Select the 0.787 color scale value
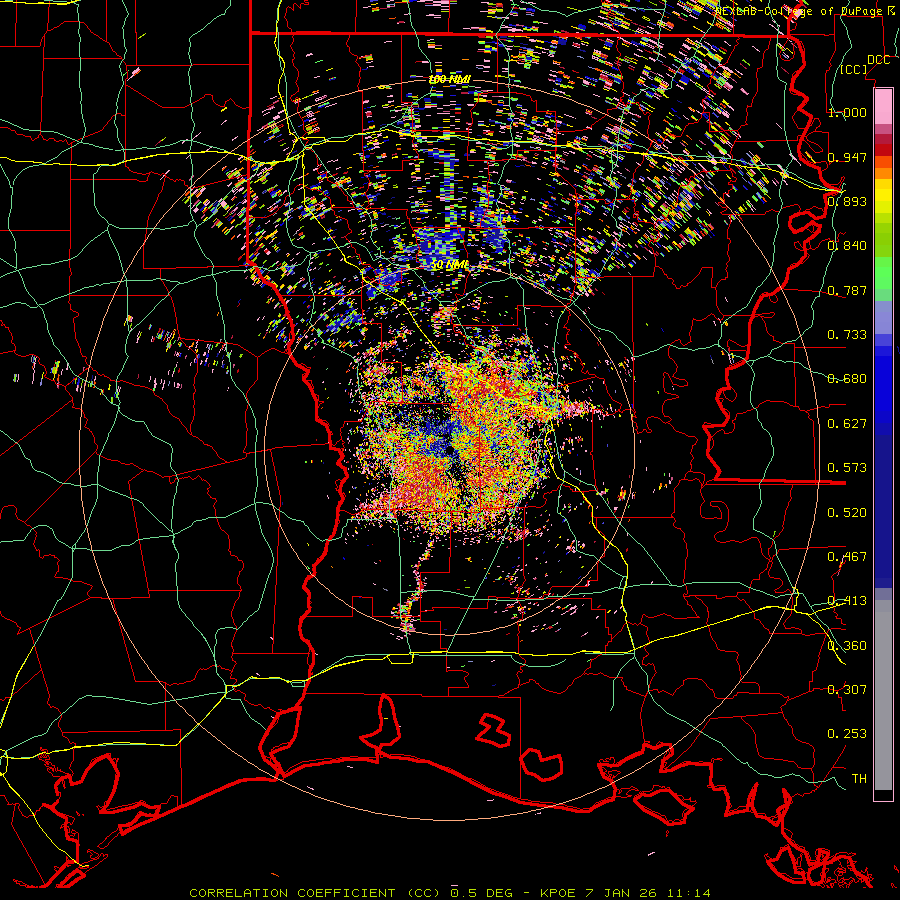 tap(847, 290)
